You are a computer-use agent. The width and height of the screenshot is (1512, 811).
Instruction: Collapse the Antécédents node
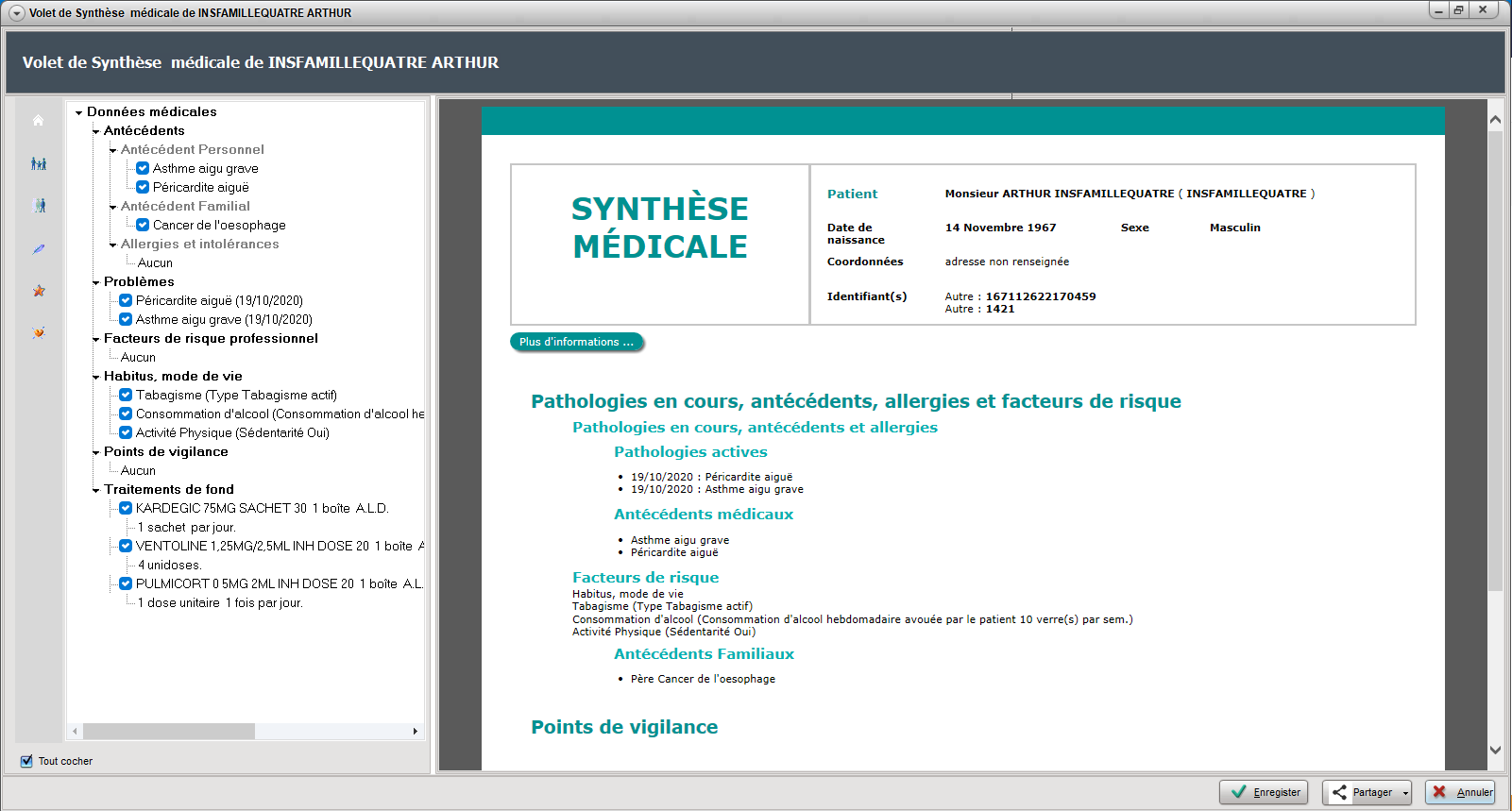pos(95,131)
